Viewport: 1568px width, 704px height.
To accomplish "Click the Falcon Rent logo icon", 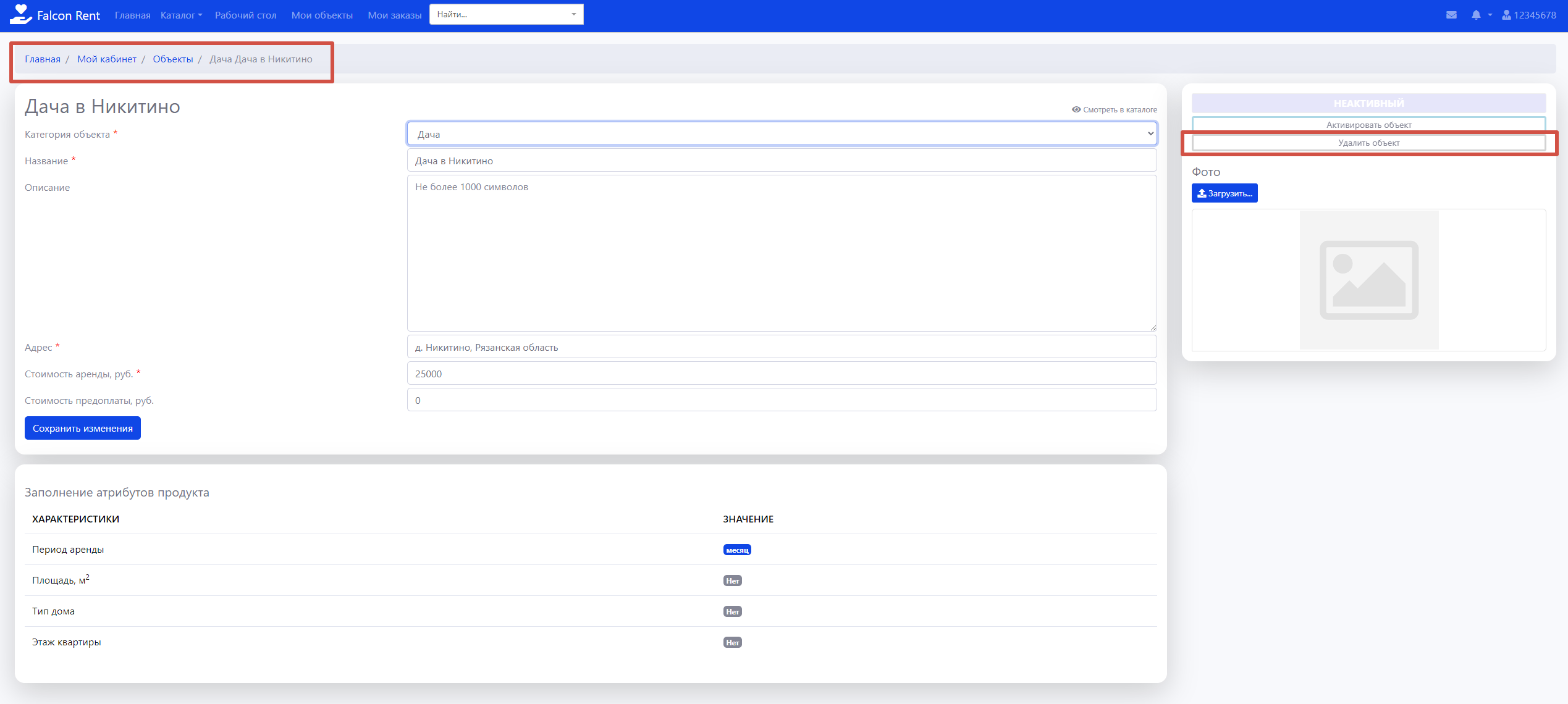I will [x=20, y=14].
